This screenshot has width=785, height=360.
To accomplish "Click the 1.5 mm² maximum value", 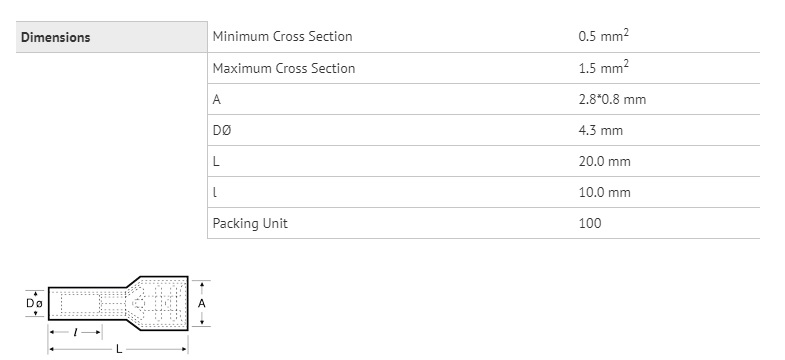I will [x=603, y=68].
